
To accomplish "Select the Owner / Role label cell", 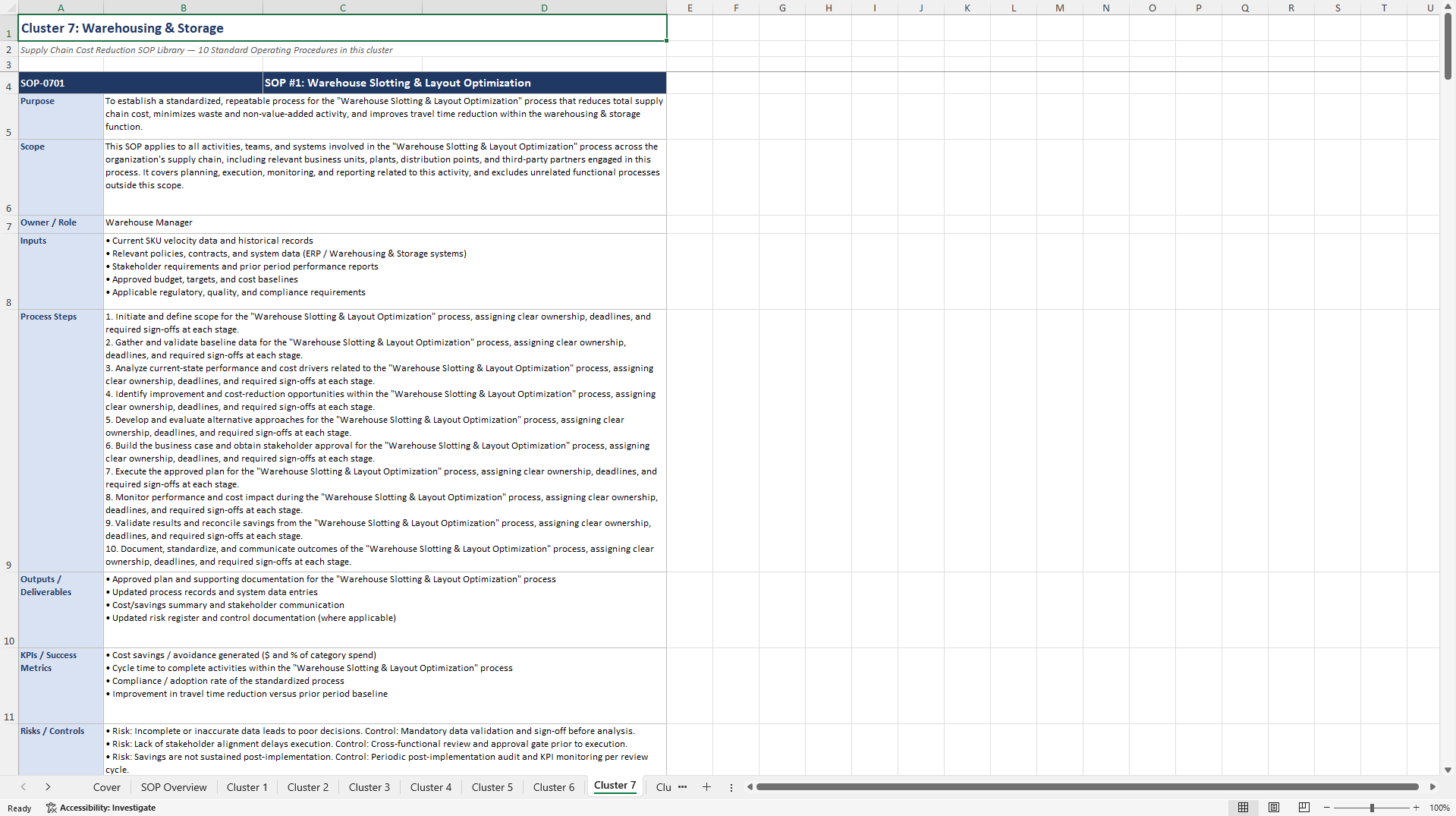I will coord(61,224).
